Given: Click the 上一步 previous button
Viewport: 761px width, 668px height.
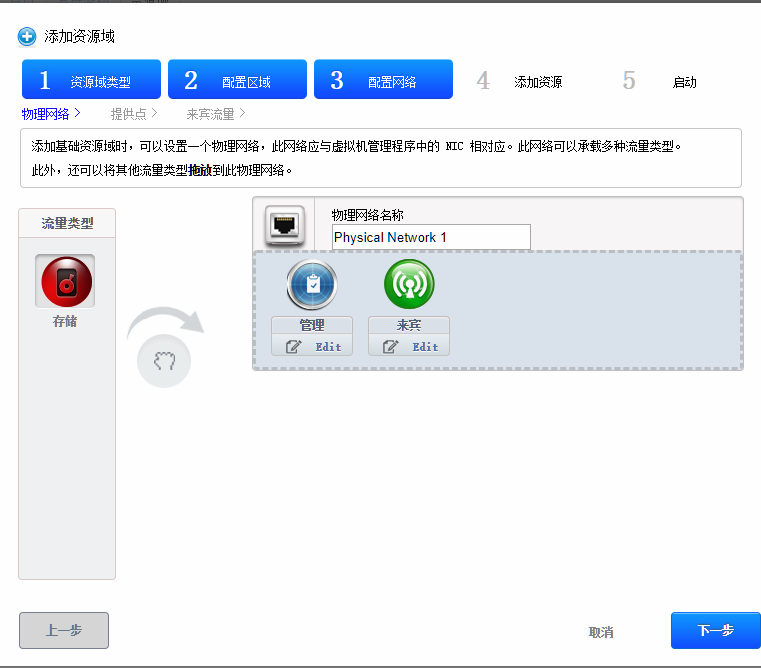Looking at the screenshot, I should click(x=64, y=630).
